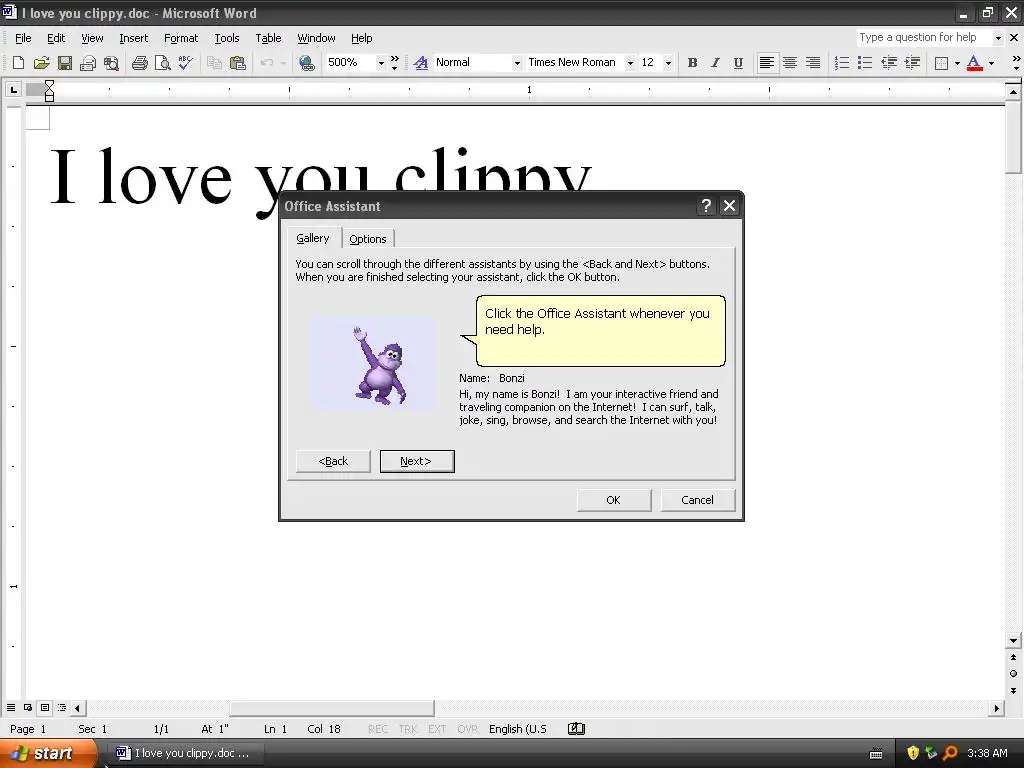1024x768 pixels.
Task: Click the Bonzi assistant preview image
Action: (x=372, y=364)
